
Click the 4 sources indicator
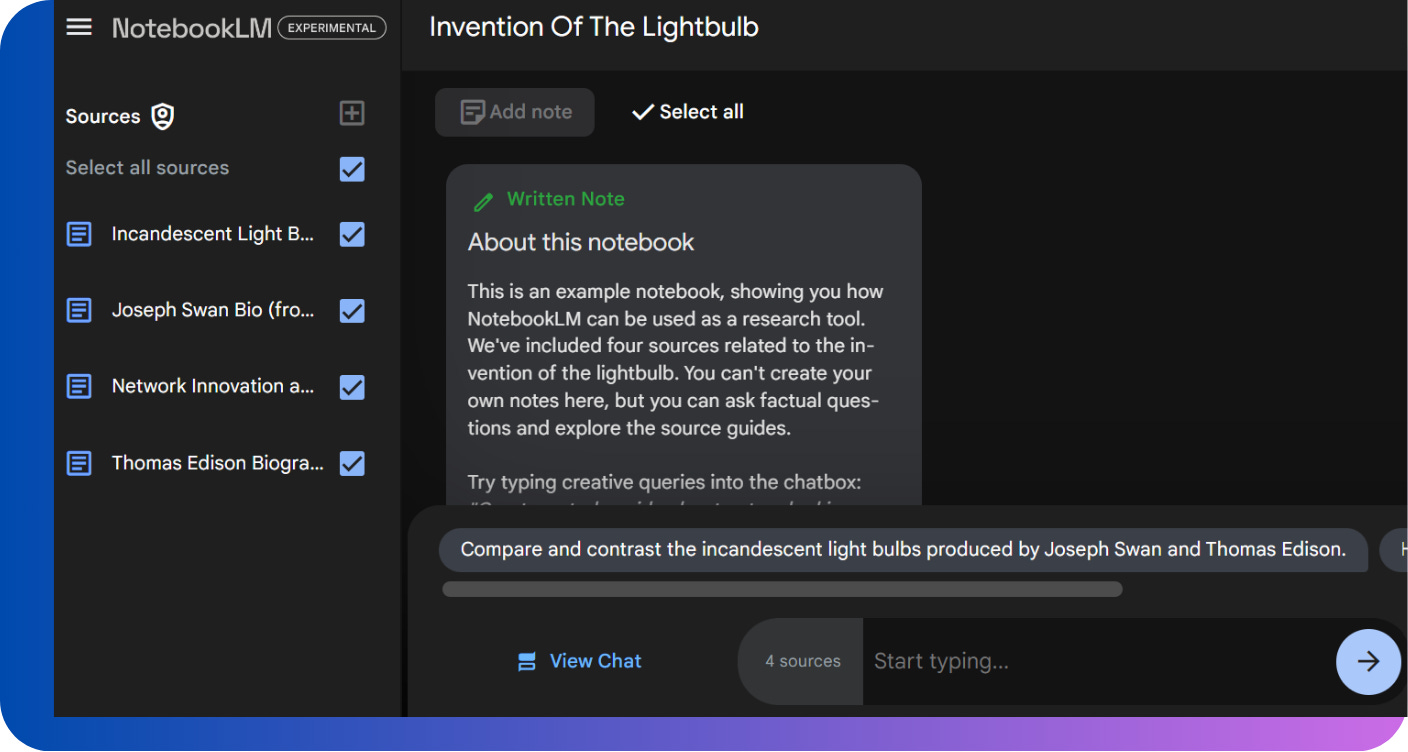click(802, 661)
